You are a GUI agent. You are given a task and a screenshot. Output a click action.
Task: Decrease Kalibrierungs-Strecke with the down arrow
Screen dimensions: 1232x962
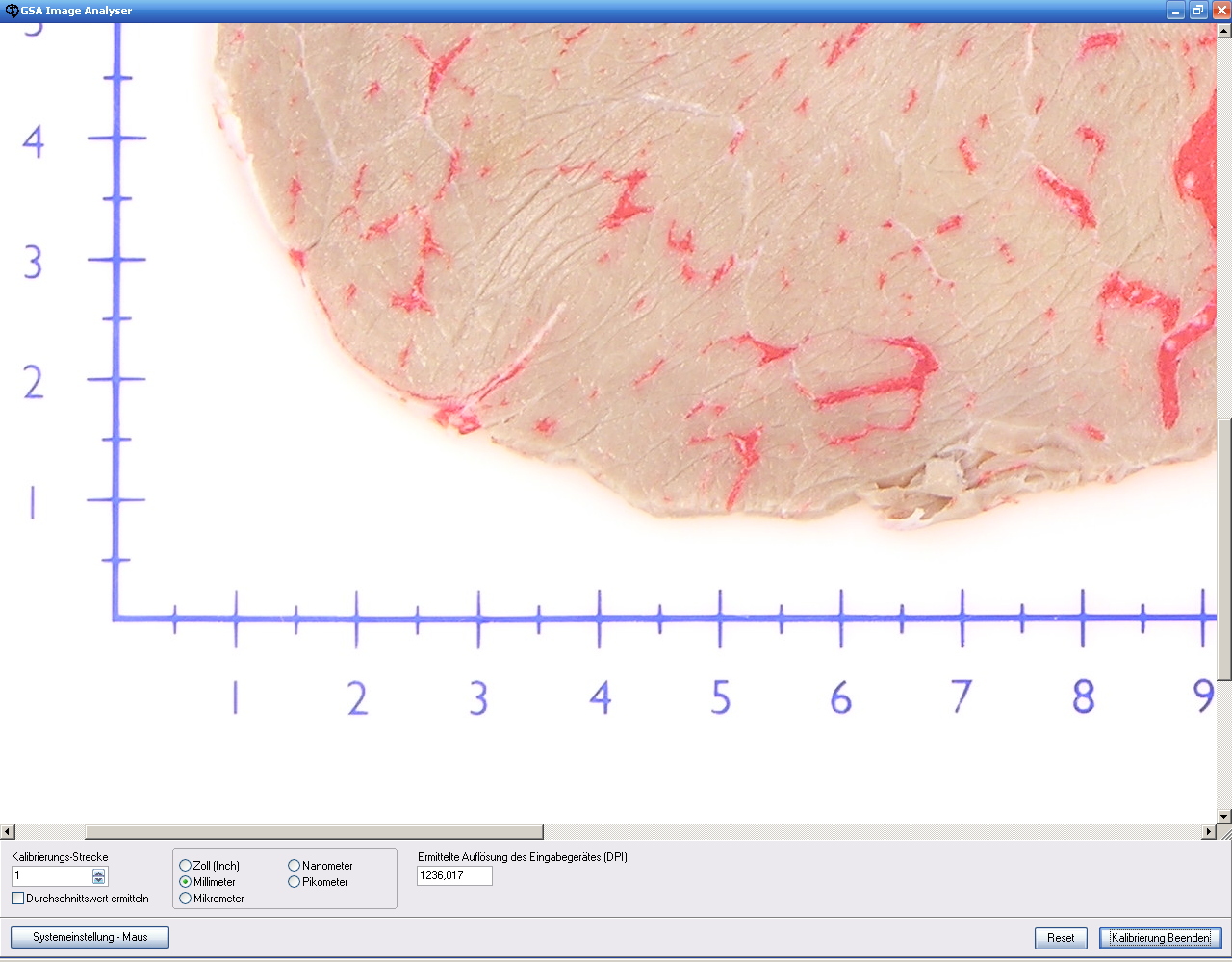[x=98, y=880]
